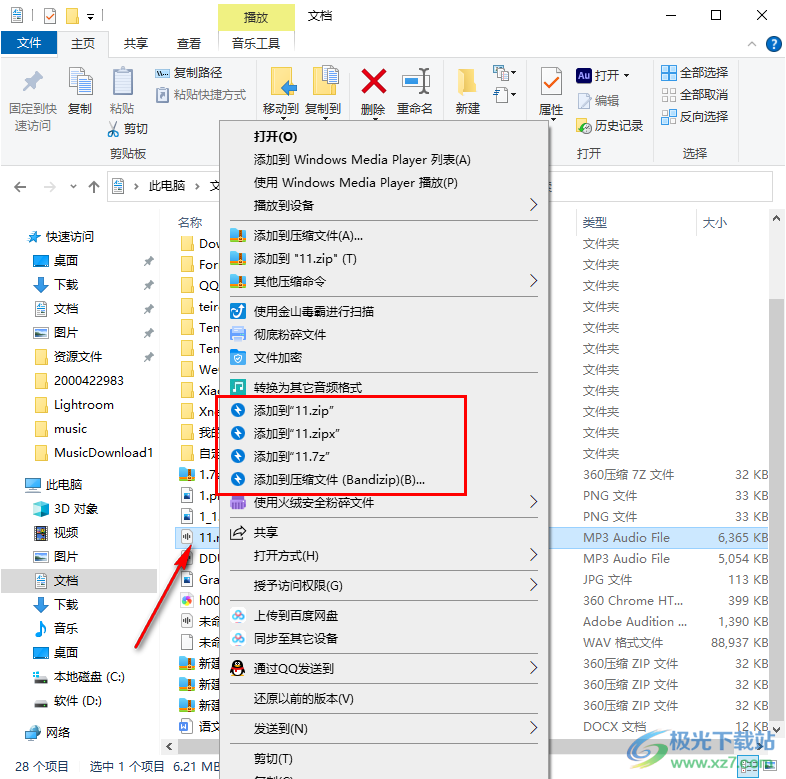Screen dimensions: 786x779
Task: Open the 文件 (File) tab
Action: (x=29, y=43)
